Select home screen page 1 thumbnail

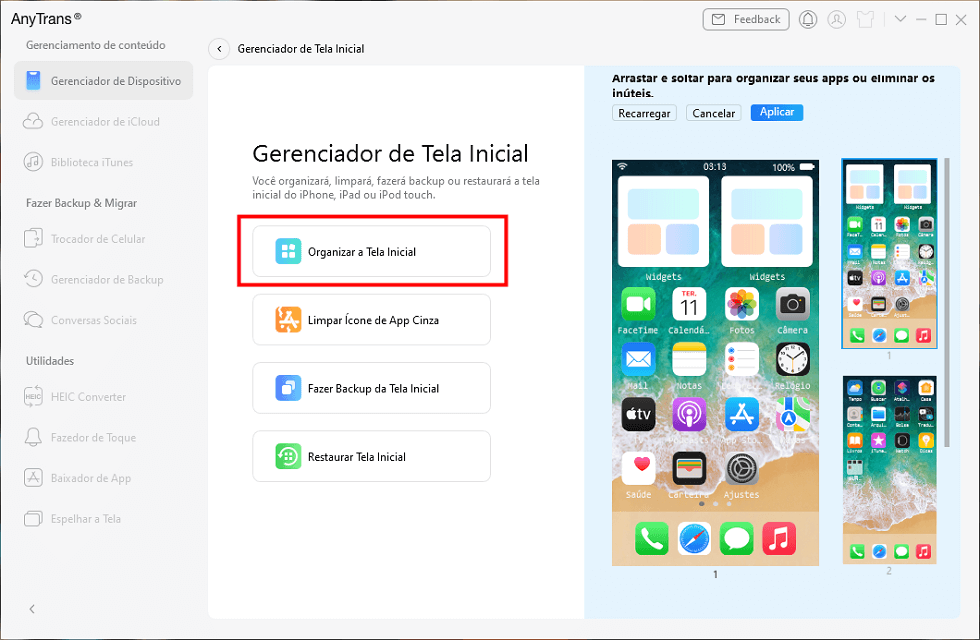[889, 253]
